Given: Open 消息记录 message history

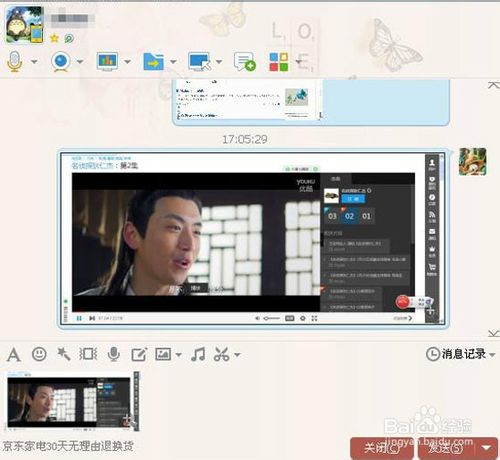Looking at the screenshot, I should tap(456, 354).
